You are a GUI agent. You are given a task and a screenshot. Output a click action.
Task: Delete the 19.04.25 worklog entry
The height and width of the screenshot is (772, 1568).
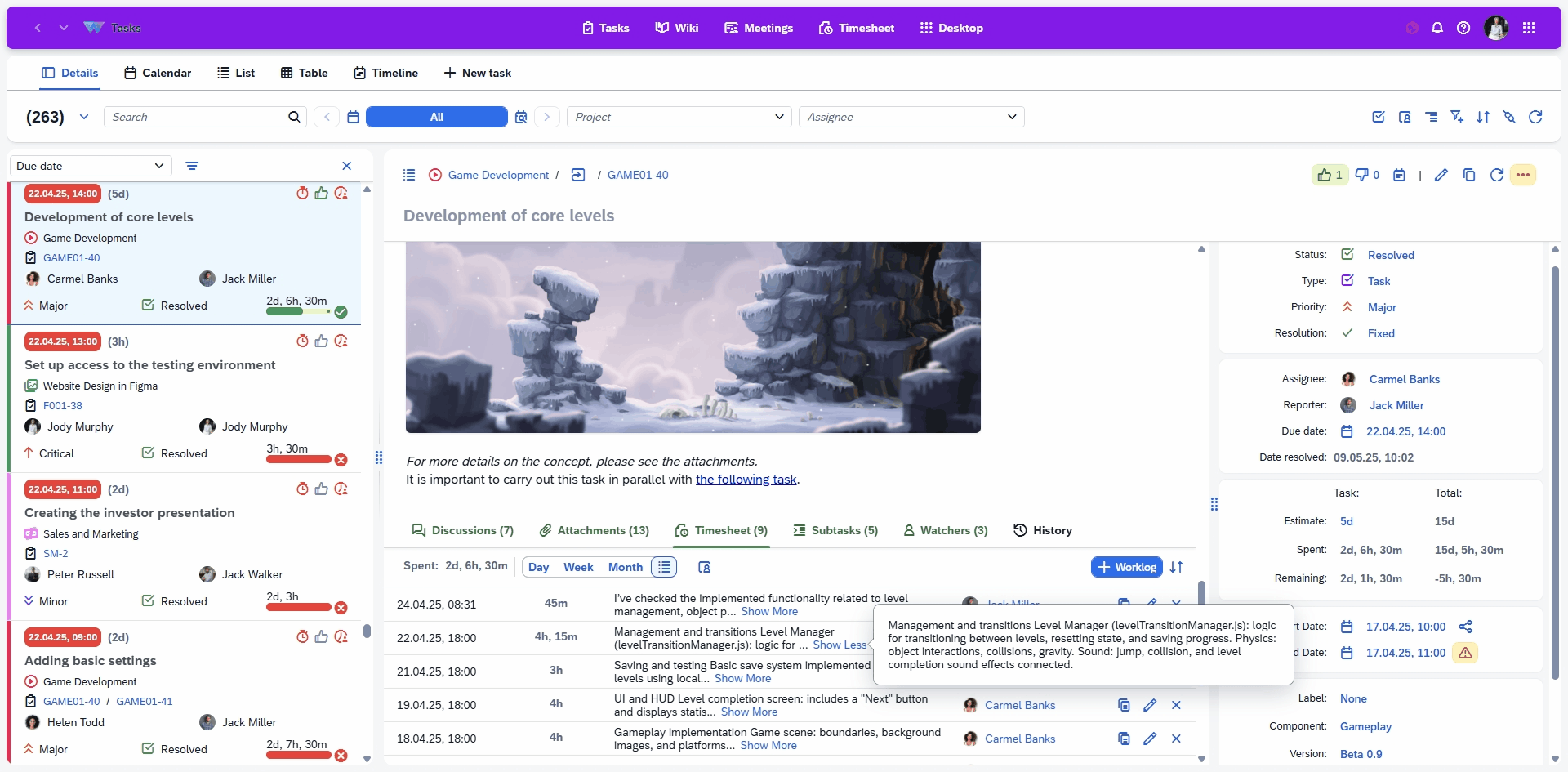tap(1176, 705)
